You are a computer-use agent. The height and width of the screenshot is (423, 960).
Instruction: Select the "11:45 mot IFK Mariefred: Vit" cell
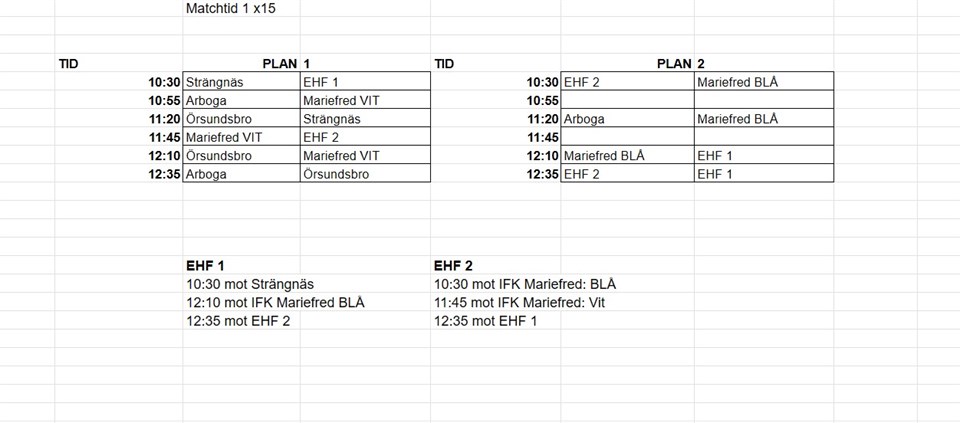(519, 302)
